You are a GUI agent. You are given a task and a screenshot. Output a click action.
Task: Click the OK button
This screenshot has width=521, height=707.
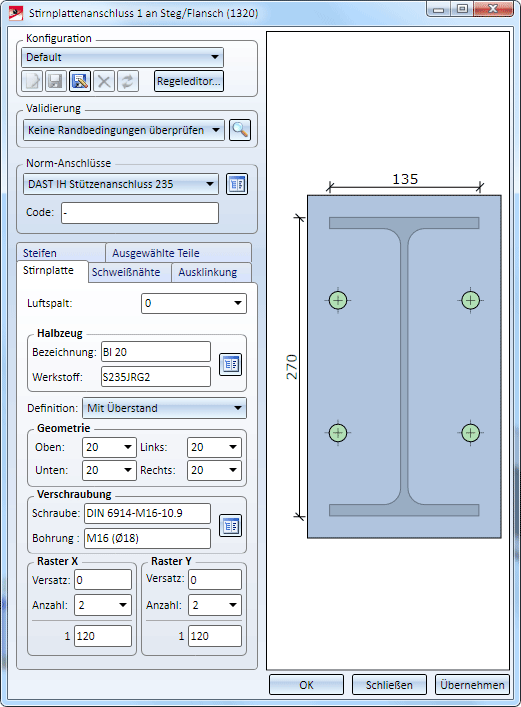click(x=306, y=685)
